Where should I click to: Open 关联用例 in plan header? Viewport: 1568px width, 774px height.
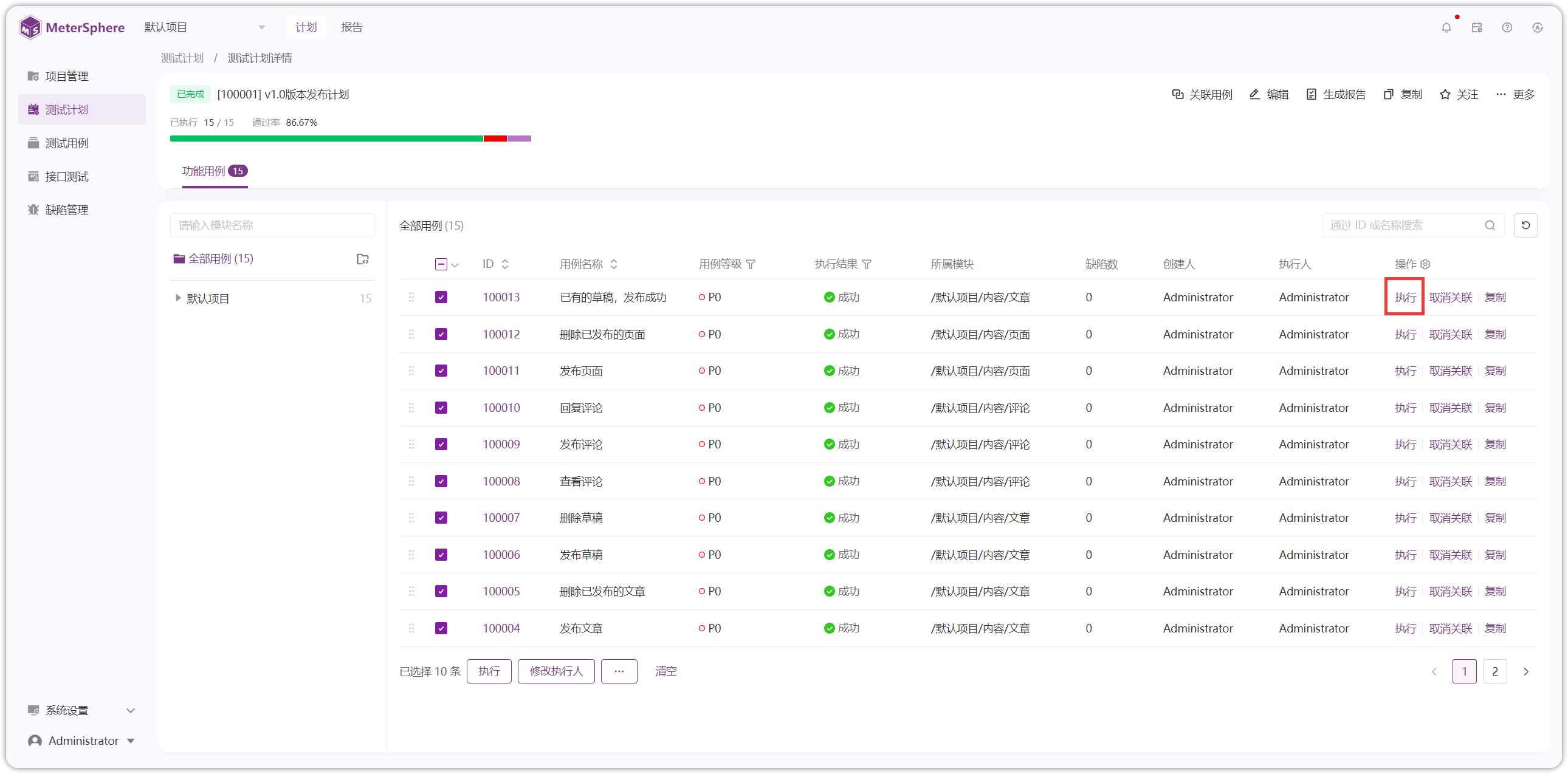(x=1202, y=94)
